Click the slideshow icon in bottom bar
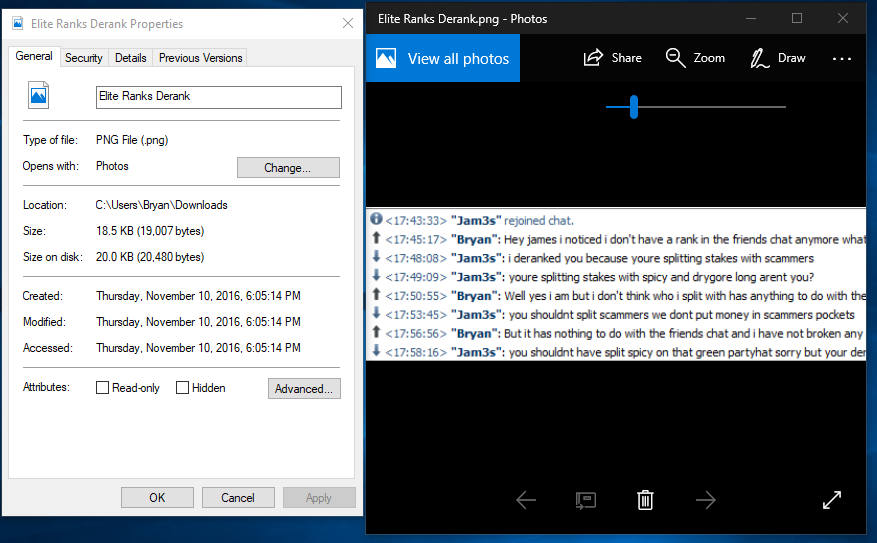 (586, 500)
